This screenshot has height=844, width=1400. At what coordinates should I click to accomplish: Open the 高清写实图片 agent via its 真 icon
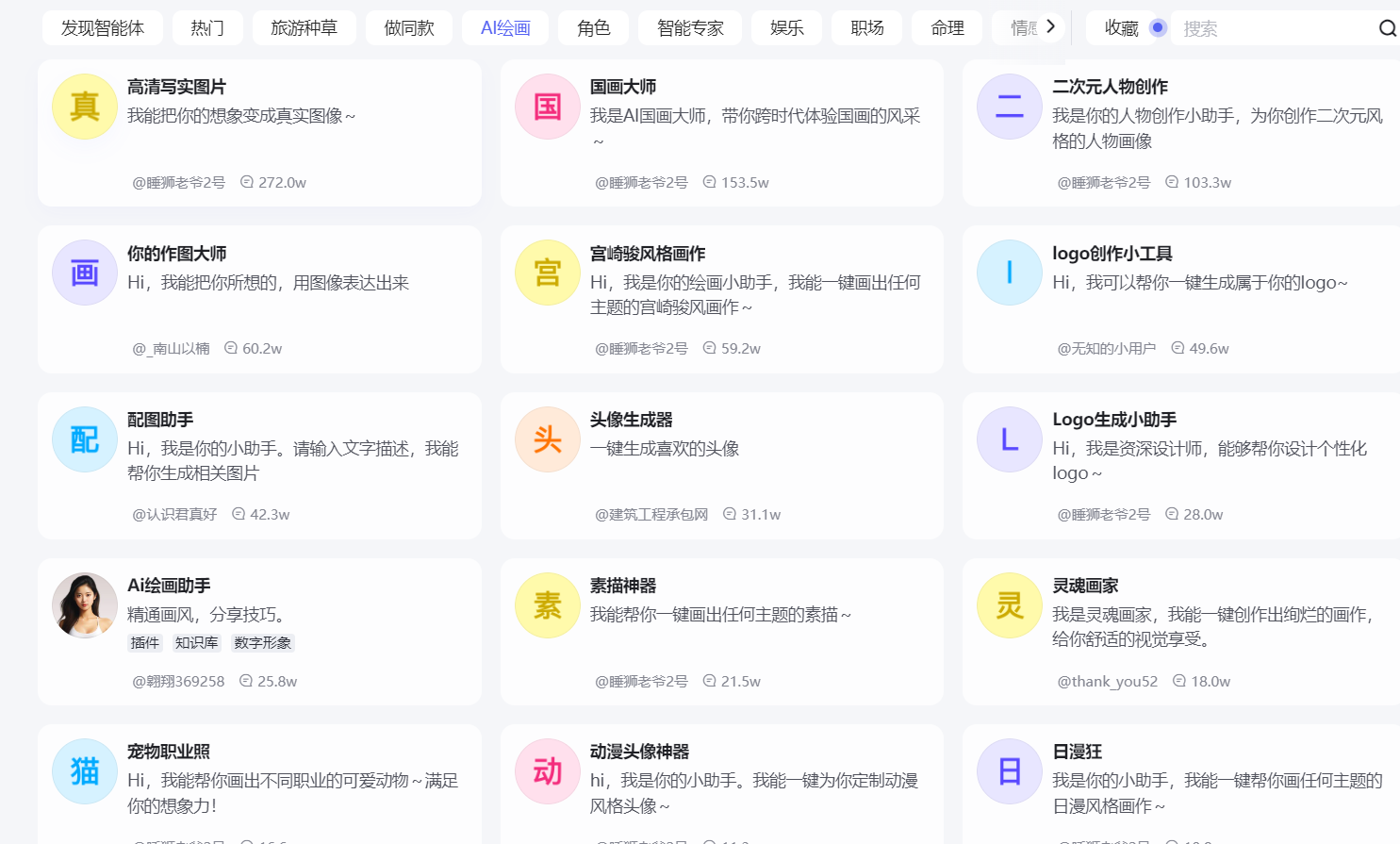(84, 107)
